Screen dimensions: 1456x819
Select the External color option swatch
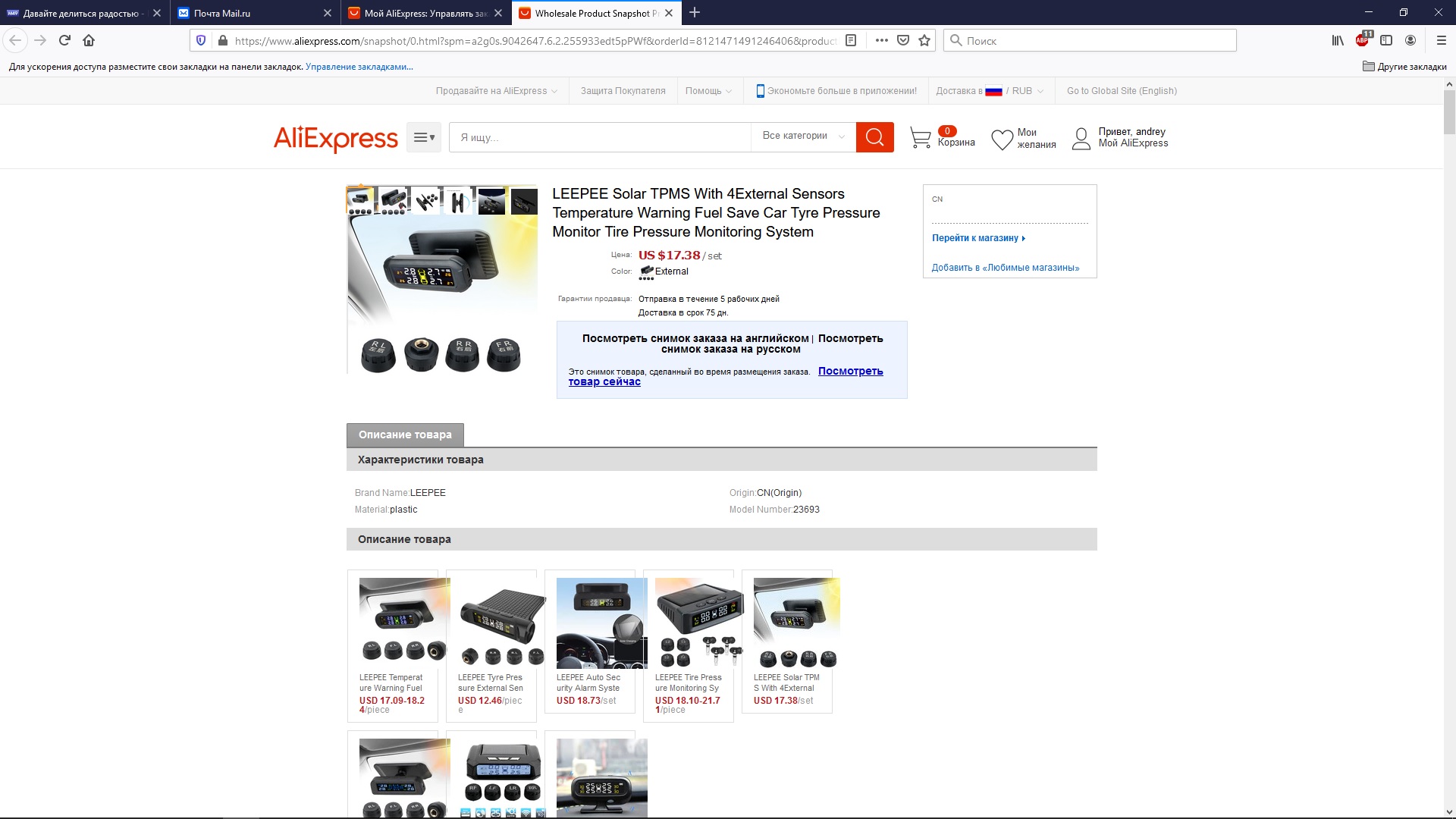coord(647,272)
